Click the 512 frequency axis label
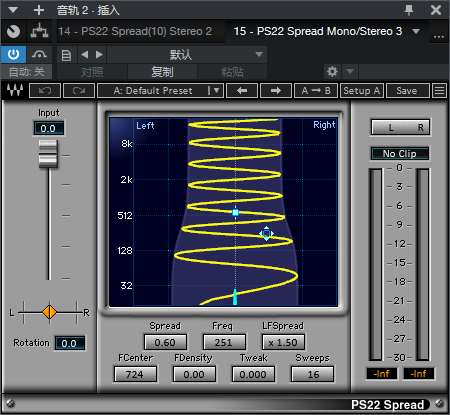 pyautogui.click(x=125, y=216)
